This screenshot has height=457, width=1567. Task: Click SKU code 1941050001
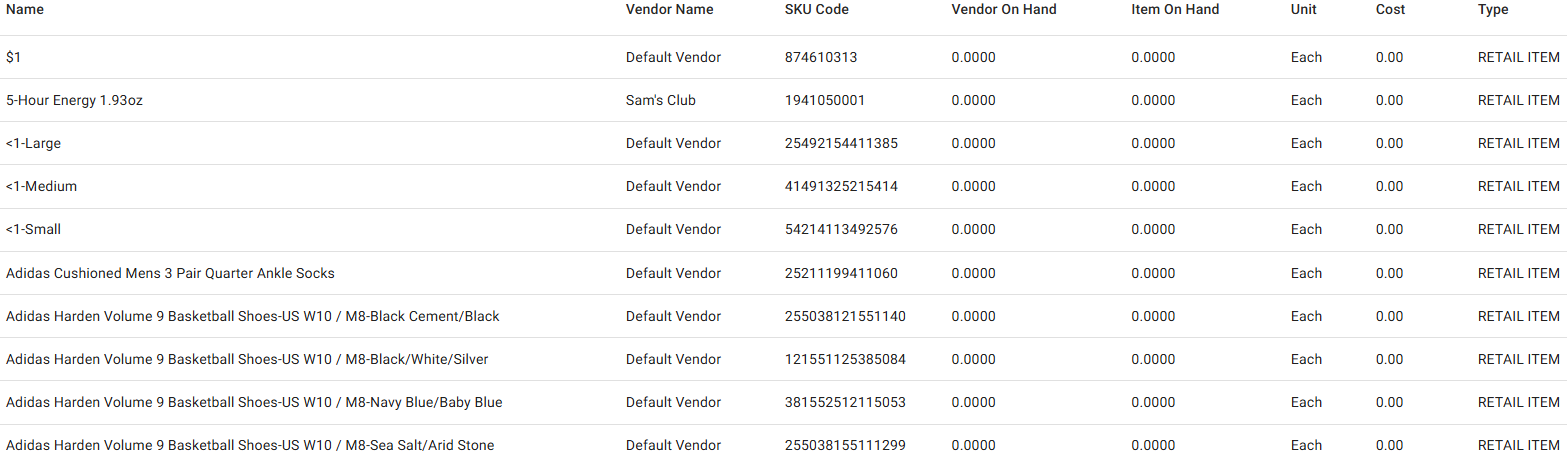(x=825, y=101)
